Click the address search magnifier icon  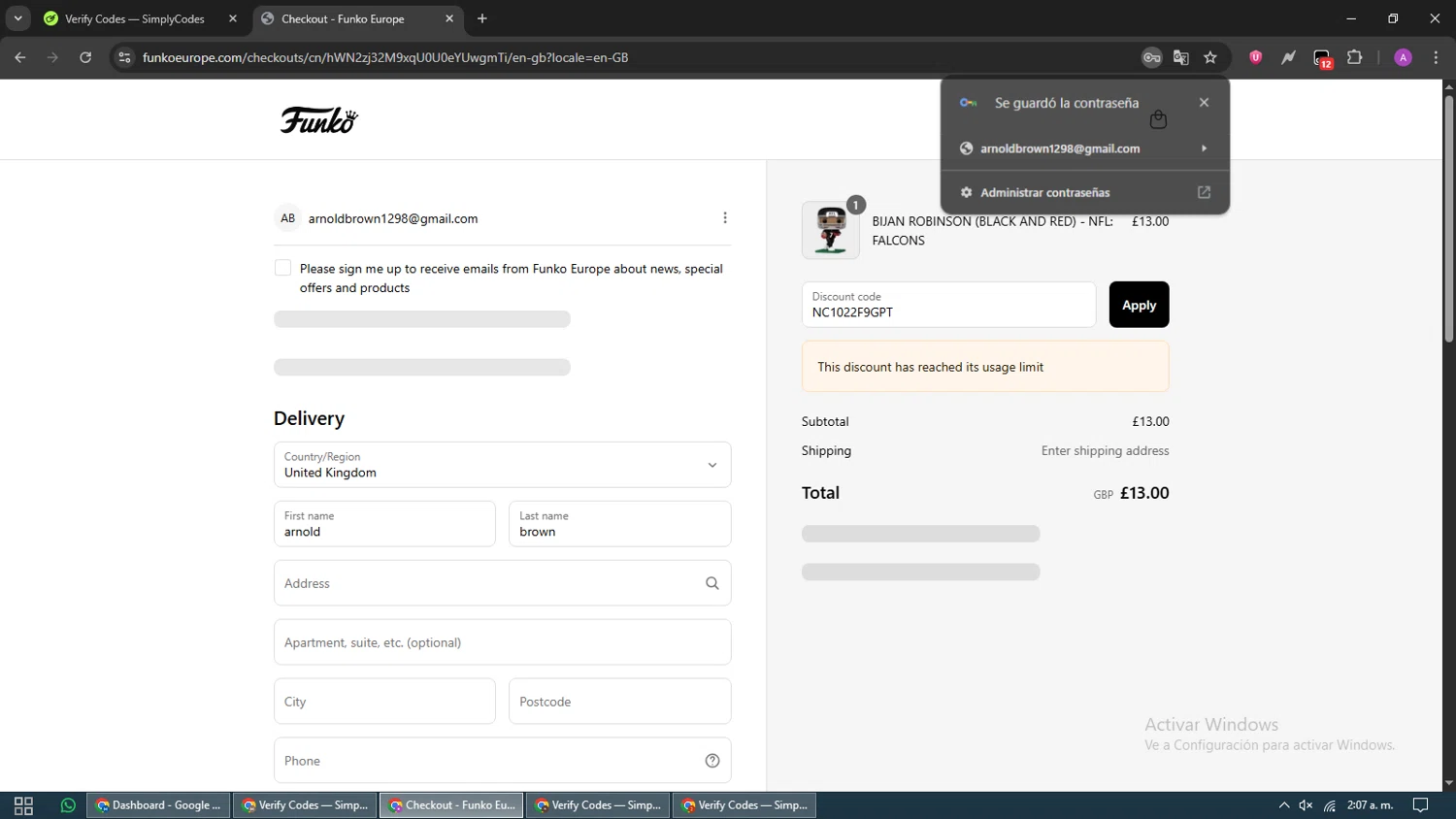tap(711, 583)
